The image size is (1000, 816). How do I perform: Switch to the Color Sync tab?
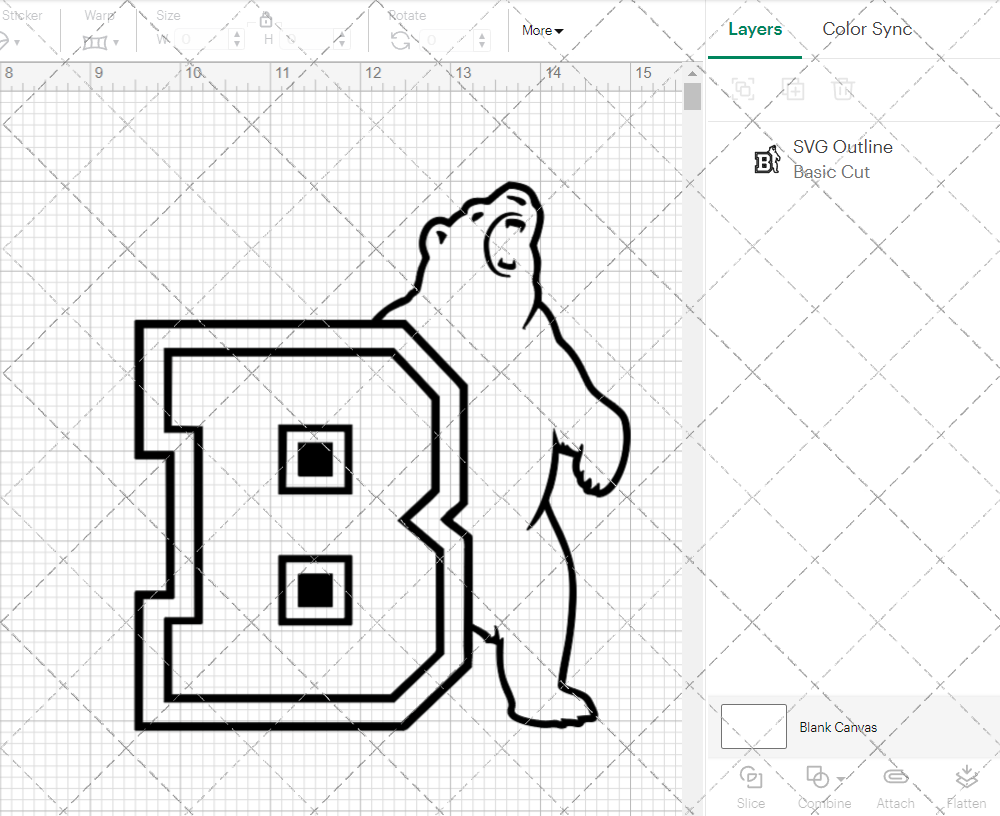pos(866,29)
